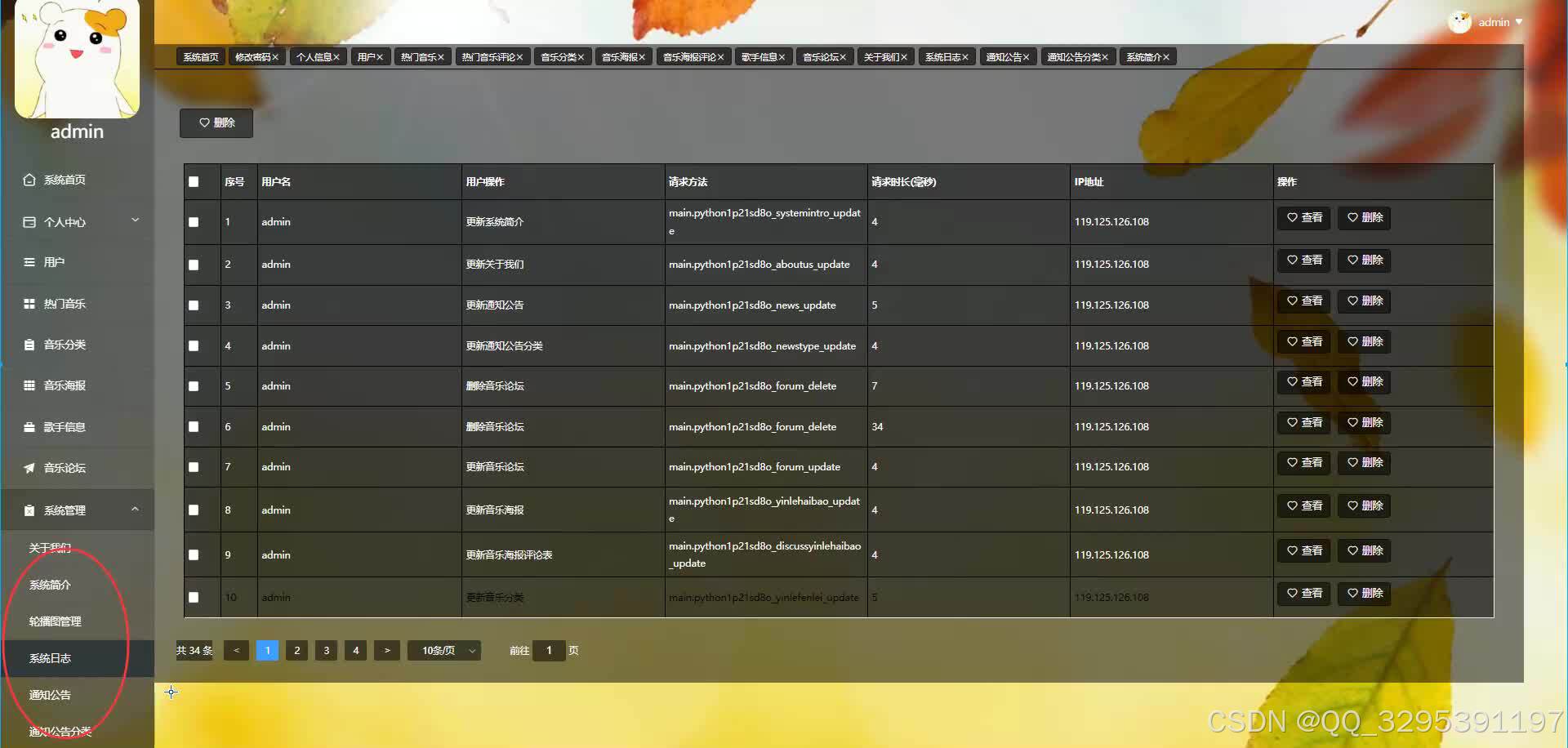
Task: Close the 个人信息 tab
Action: pyautogui.click(x=336, y=57)
